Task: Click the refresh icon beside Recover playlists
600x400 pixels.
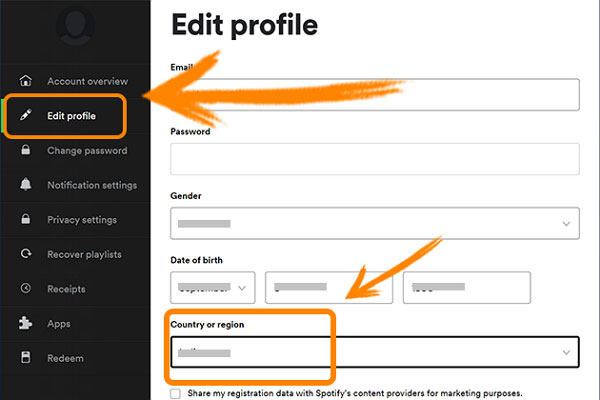Action: (x=26, y=254)
